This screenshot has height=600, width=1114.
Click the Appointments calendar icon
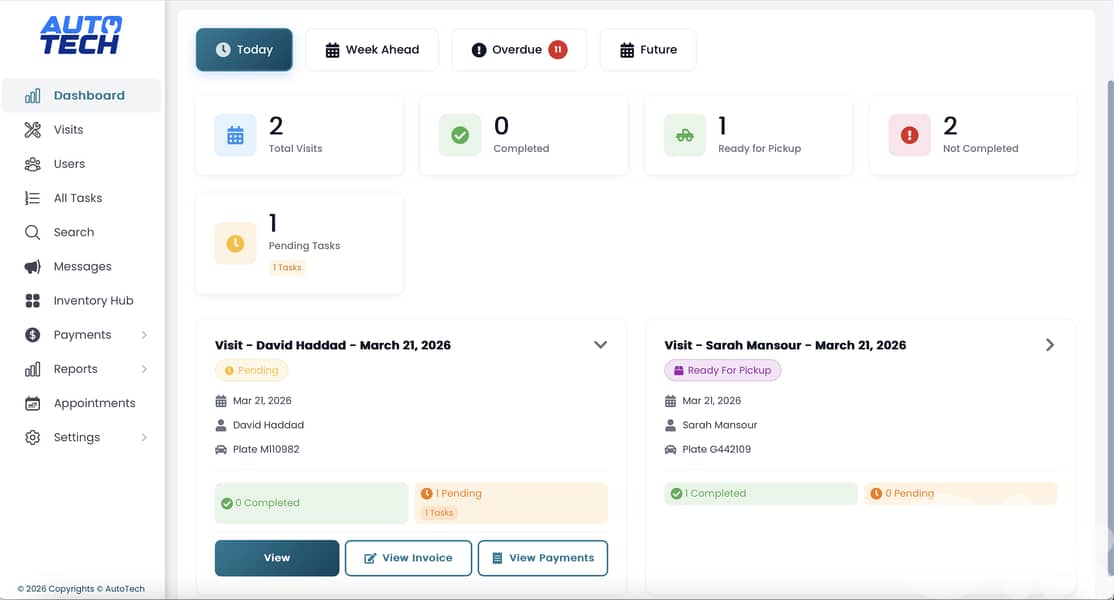pos(32,403)
